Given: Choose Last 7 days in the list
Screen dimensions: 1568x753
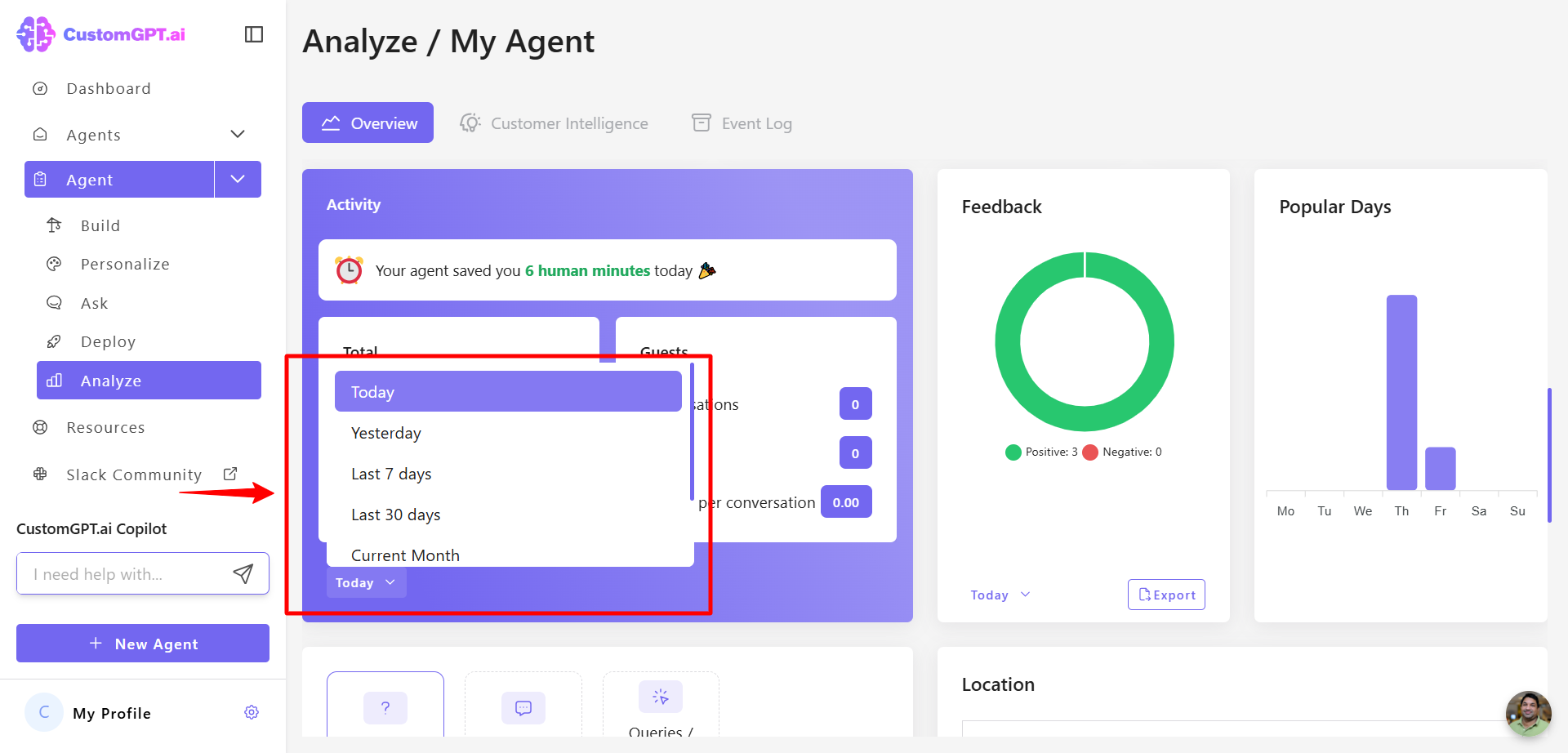Looking at the screenshot, I should [508, 474].
